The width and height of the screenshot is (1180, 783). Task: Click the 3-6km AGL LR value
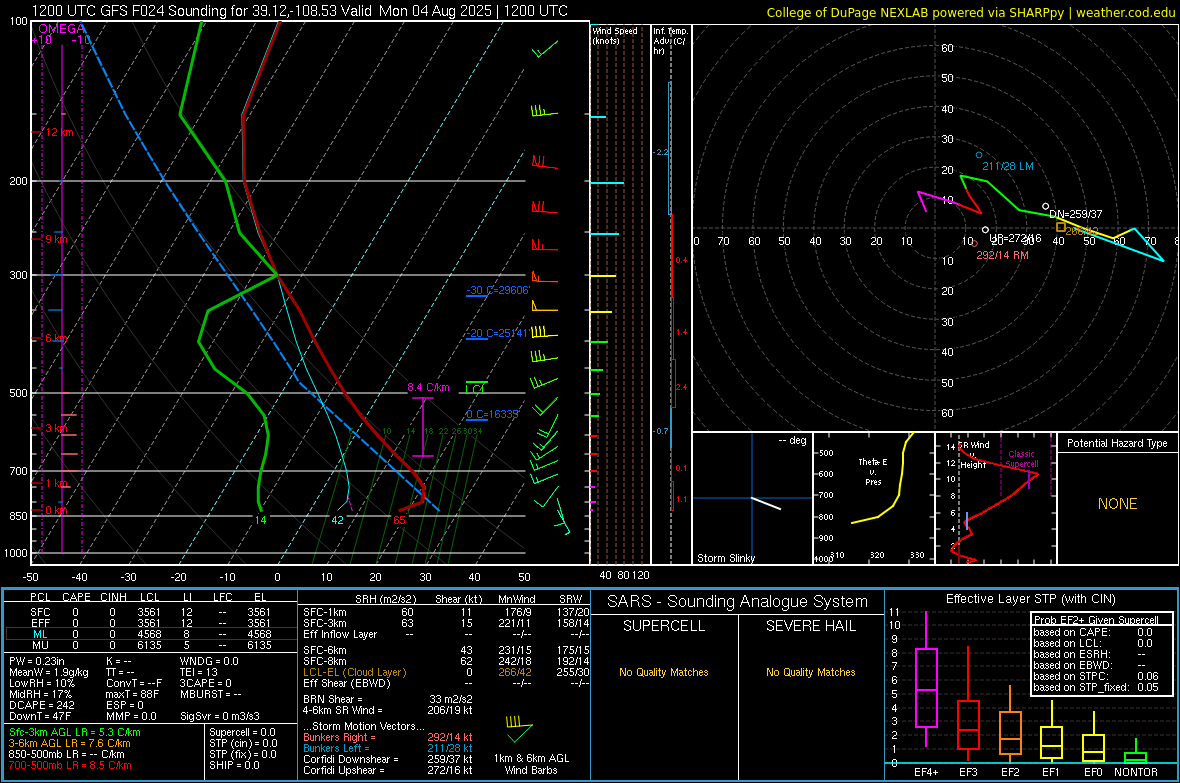tap(69, 743)
